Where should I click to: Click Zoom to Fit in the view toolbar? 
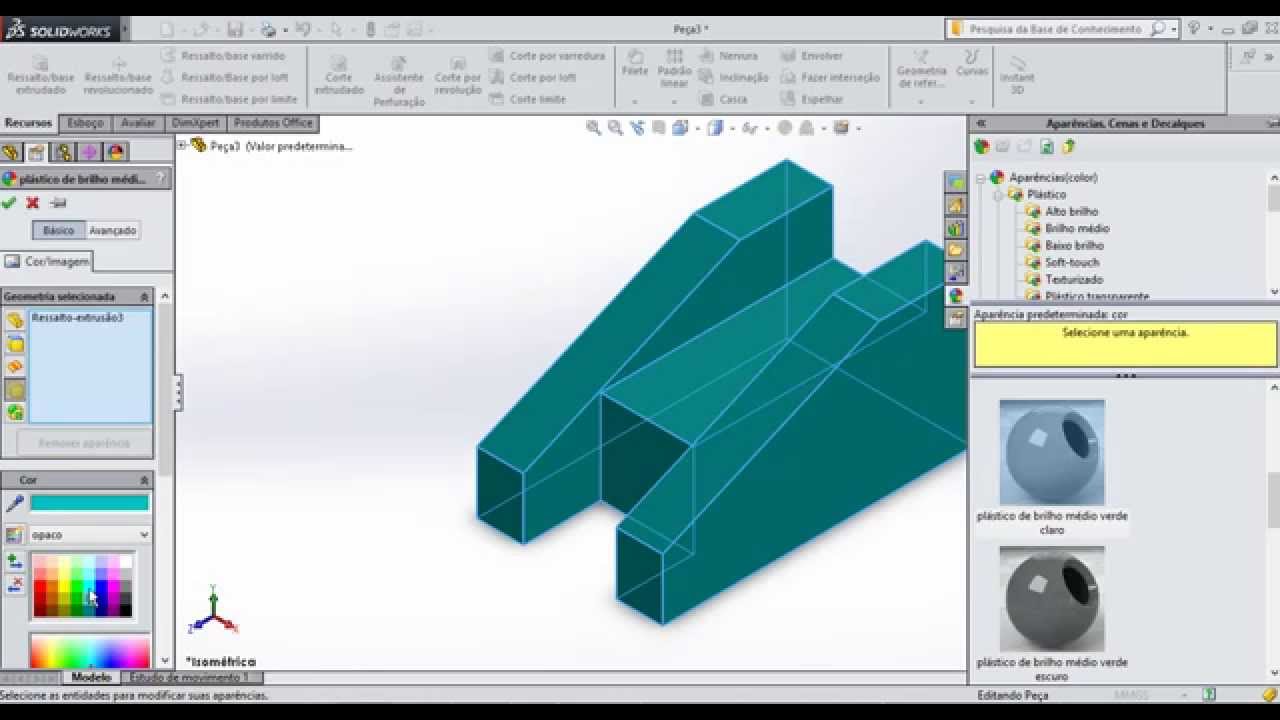coord(594,128)
